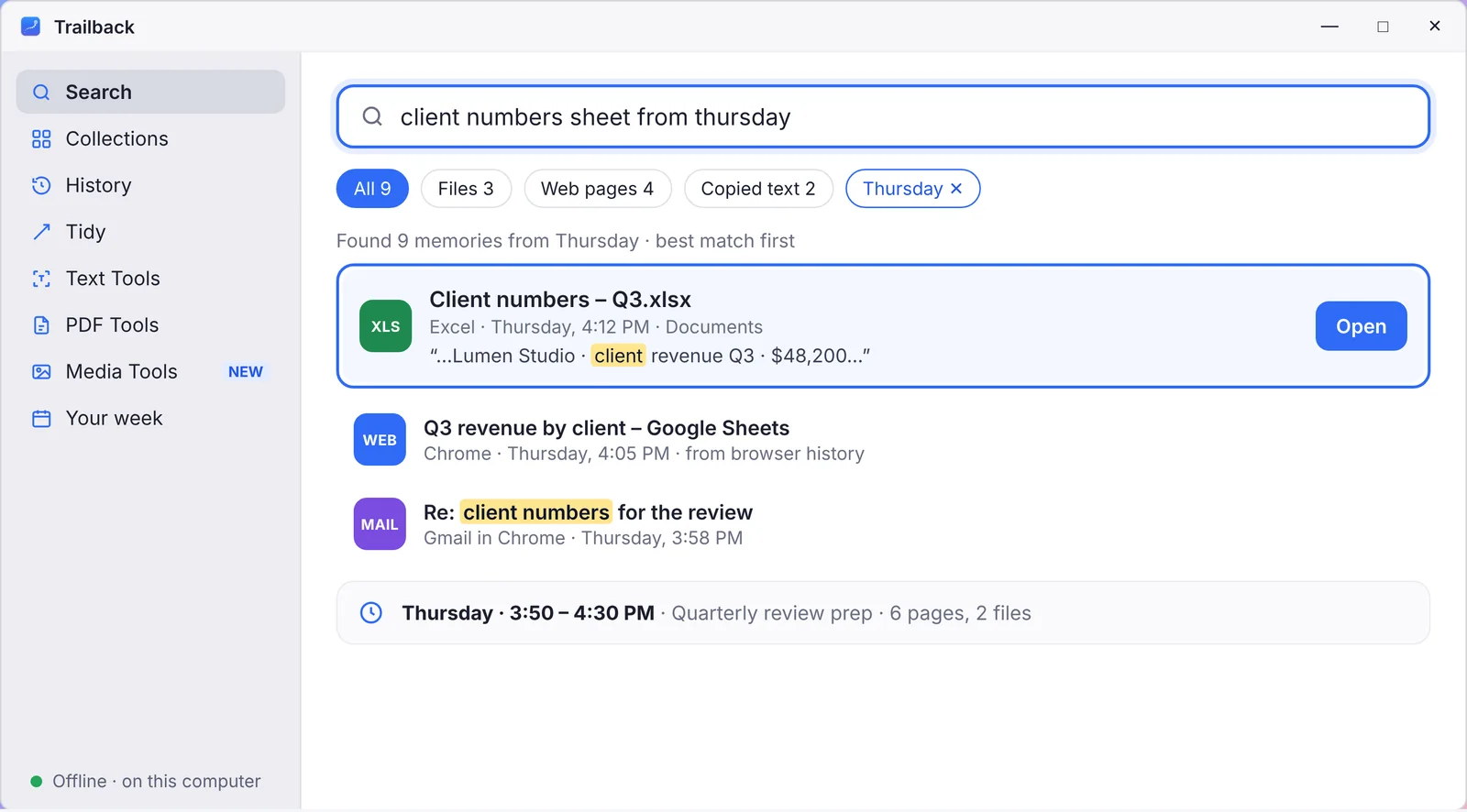Select the All 9 filter tab
This screenshot has width=1467, height=812.
coord(372,189)
